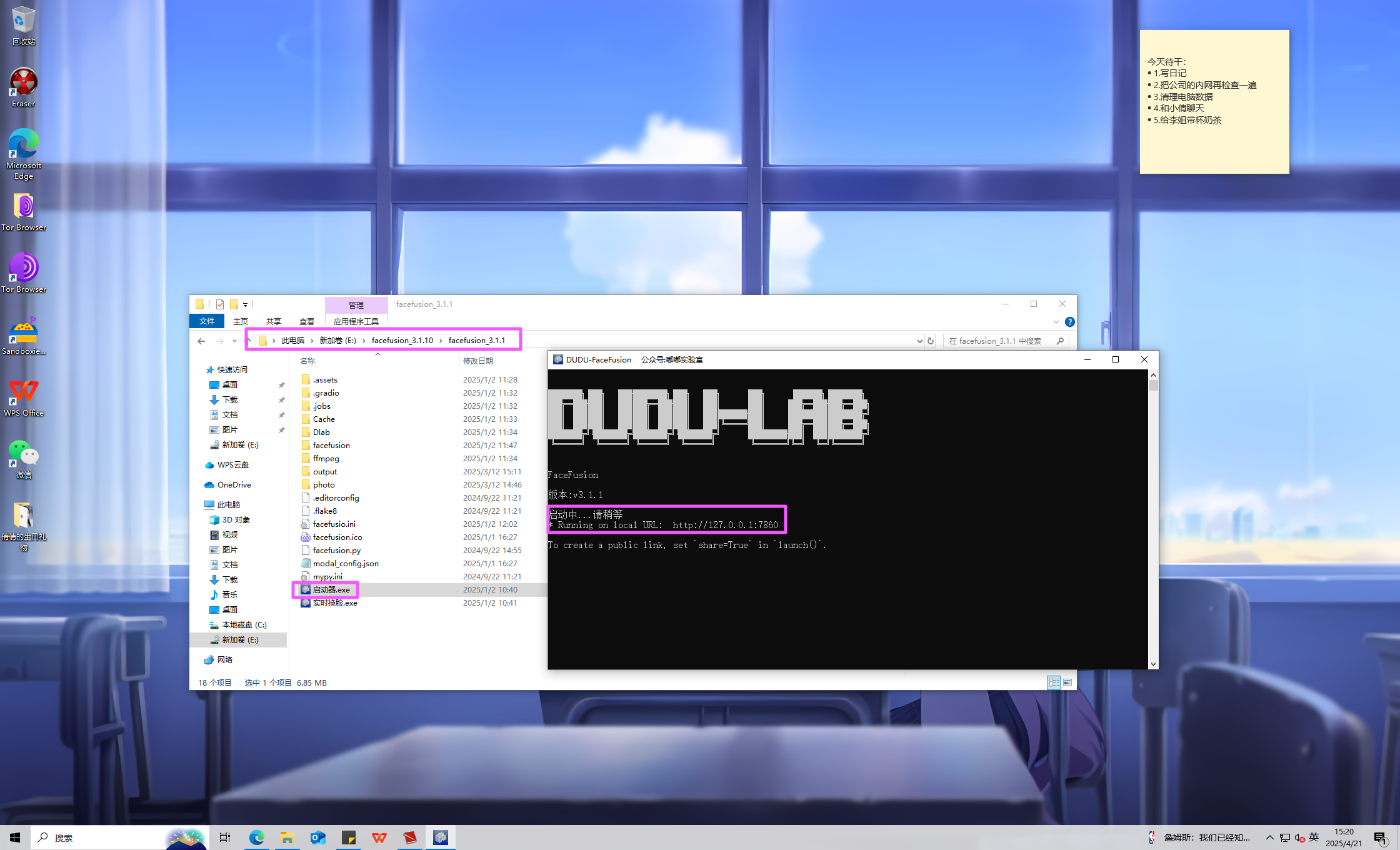Click the network icon in system tray
Screen dimensions: 1400x850
(1284, 837)
